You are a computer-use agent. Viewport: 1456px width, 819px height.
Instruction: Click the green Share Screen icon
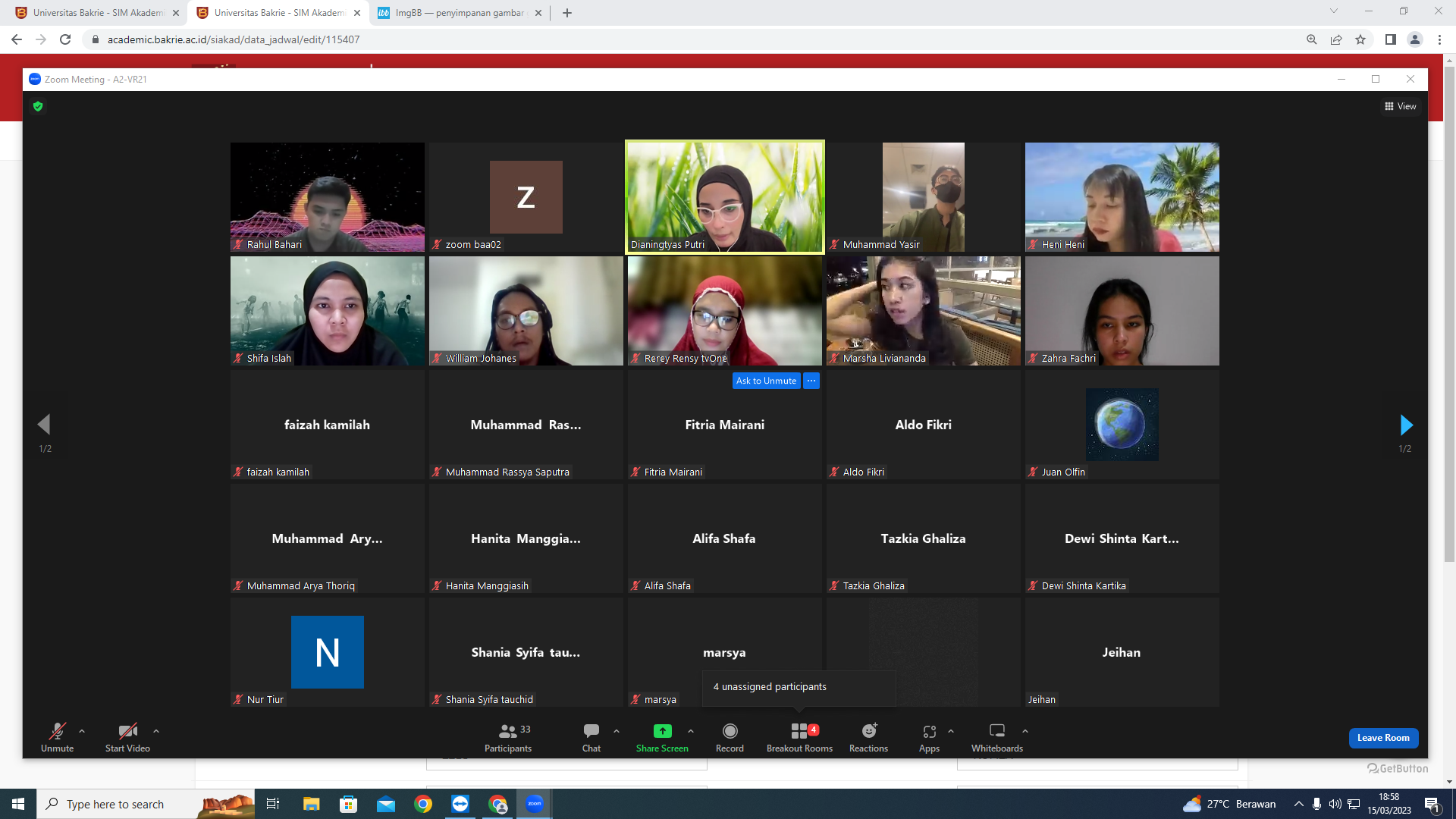[x=662, y=731]
